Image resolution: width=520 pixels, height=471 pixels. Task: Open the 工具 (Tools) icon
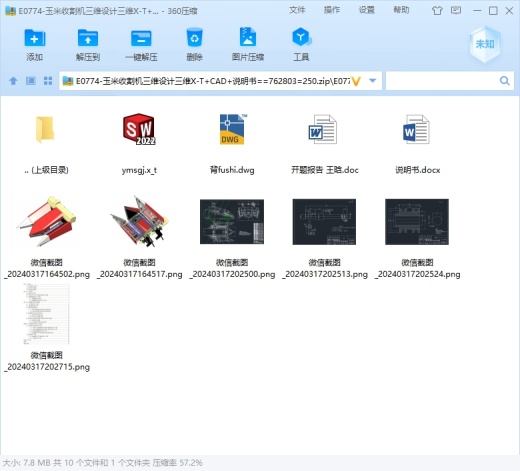(301, 37)
